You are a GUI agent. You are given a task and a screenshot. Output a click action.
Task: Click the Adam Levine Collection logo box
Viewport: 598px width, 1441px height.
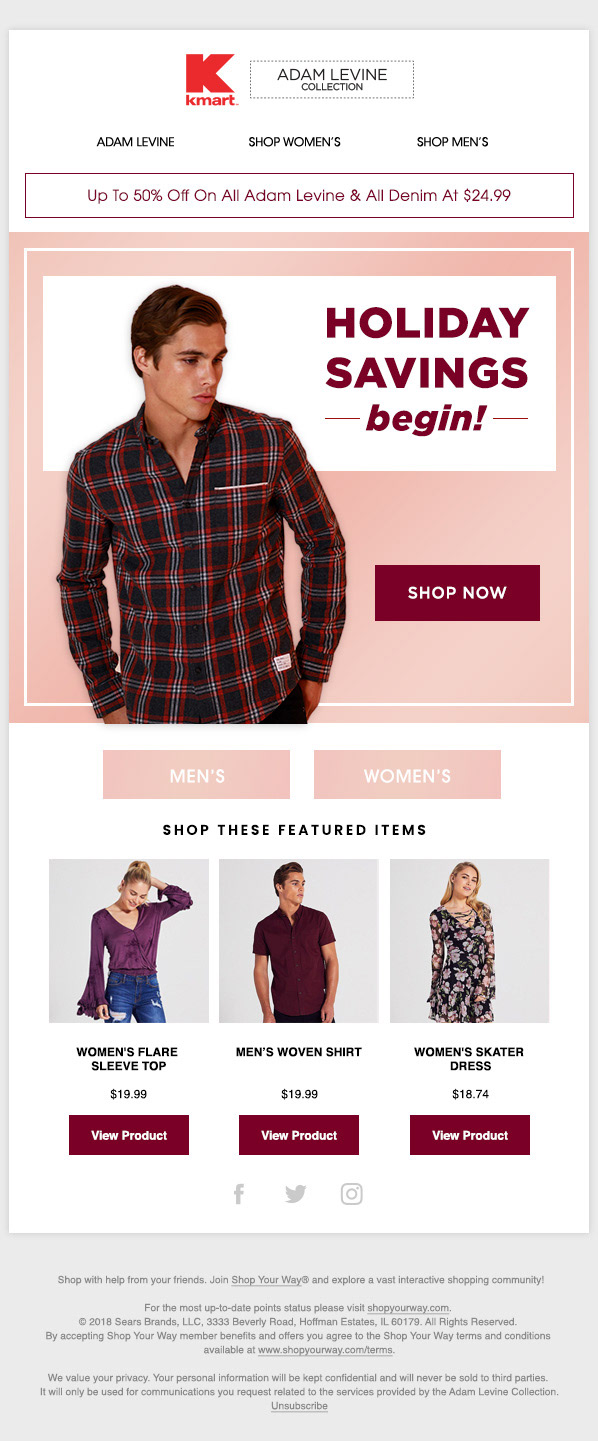[332, 79]
